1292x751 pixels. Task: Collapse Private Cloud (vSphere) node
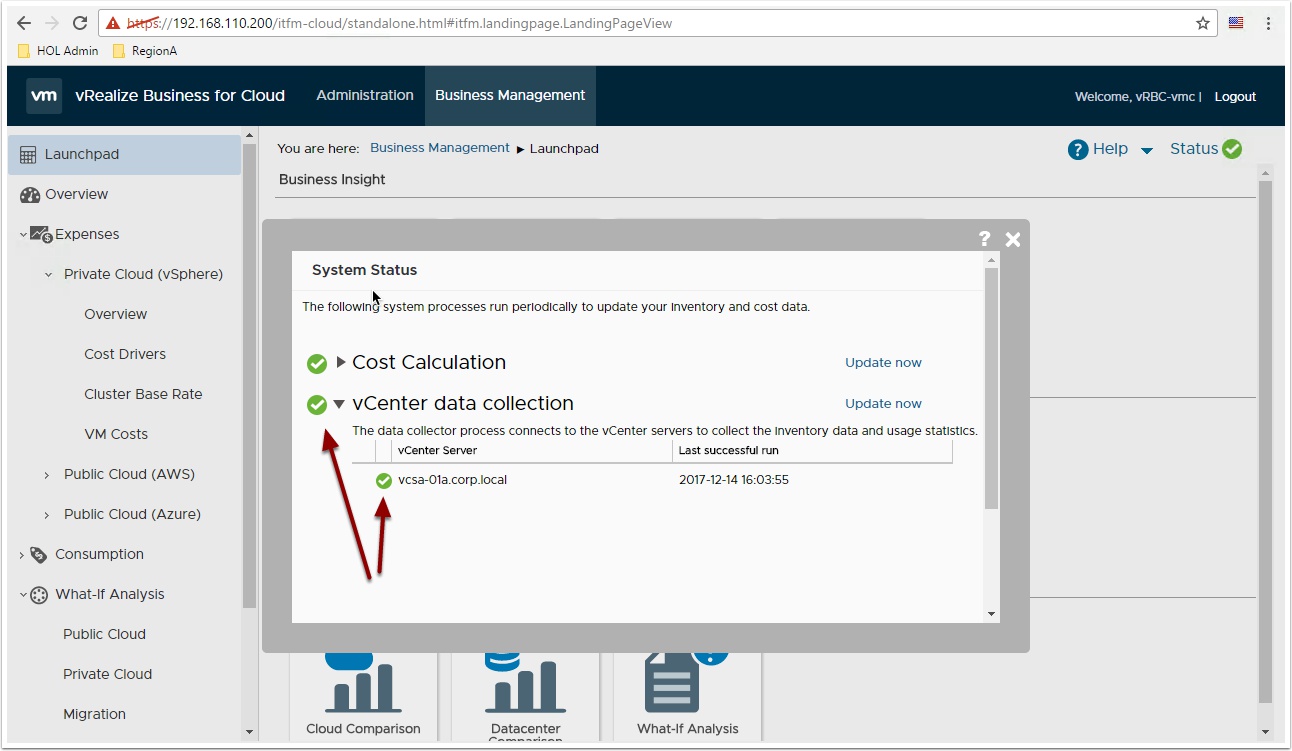tap(47, 275)
